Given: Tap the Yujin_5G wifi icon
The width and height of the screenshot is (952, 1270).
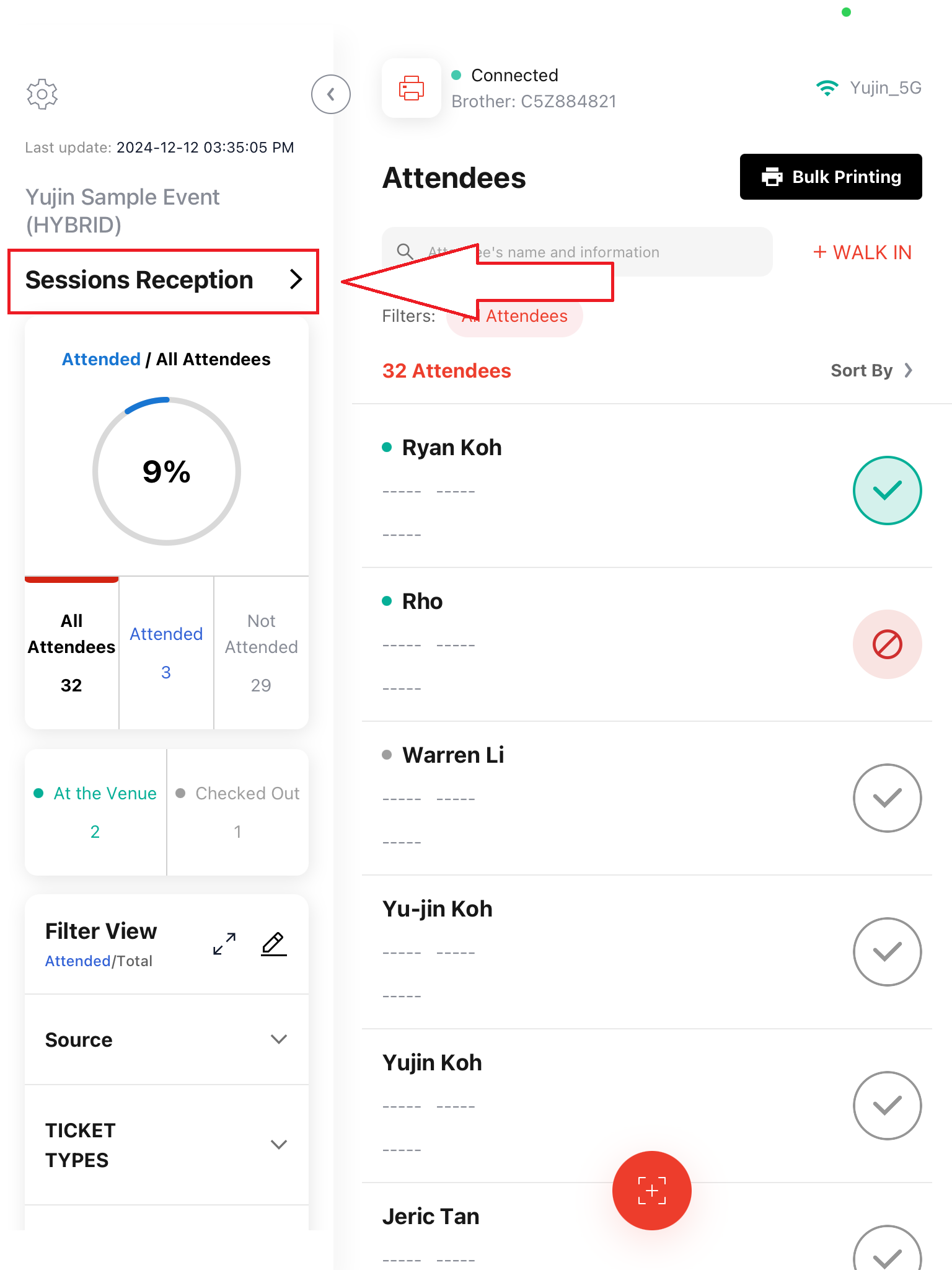Looking at the screenshot, I should [827, 88].
